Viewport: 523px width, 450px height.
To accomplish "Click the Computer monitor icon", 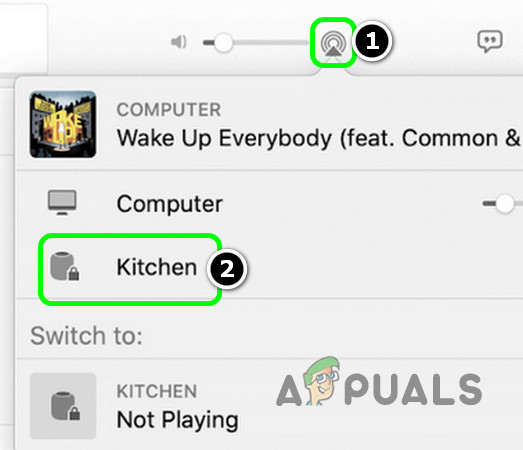I will tap(62, 202).
